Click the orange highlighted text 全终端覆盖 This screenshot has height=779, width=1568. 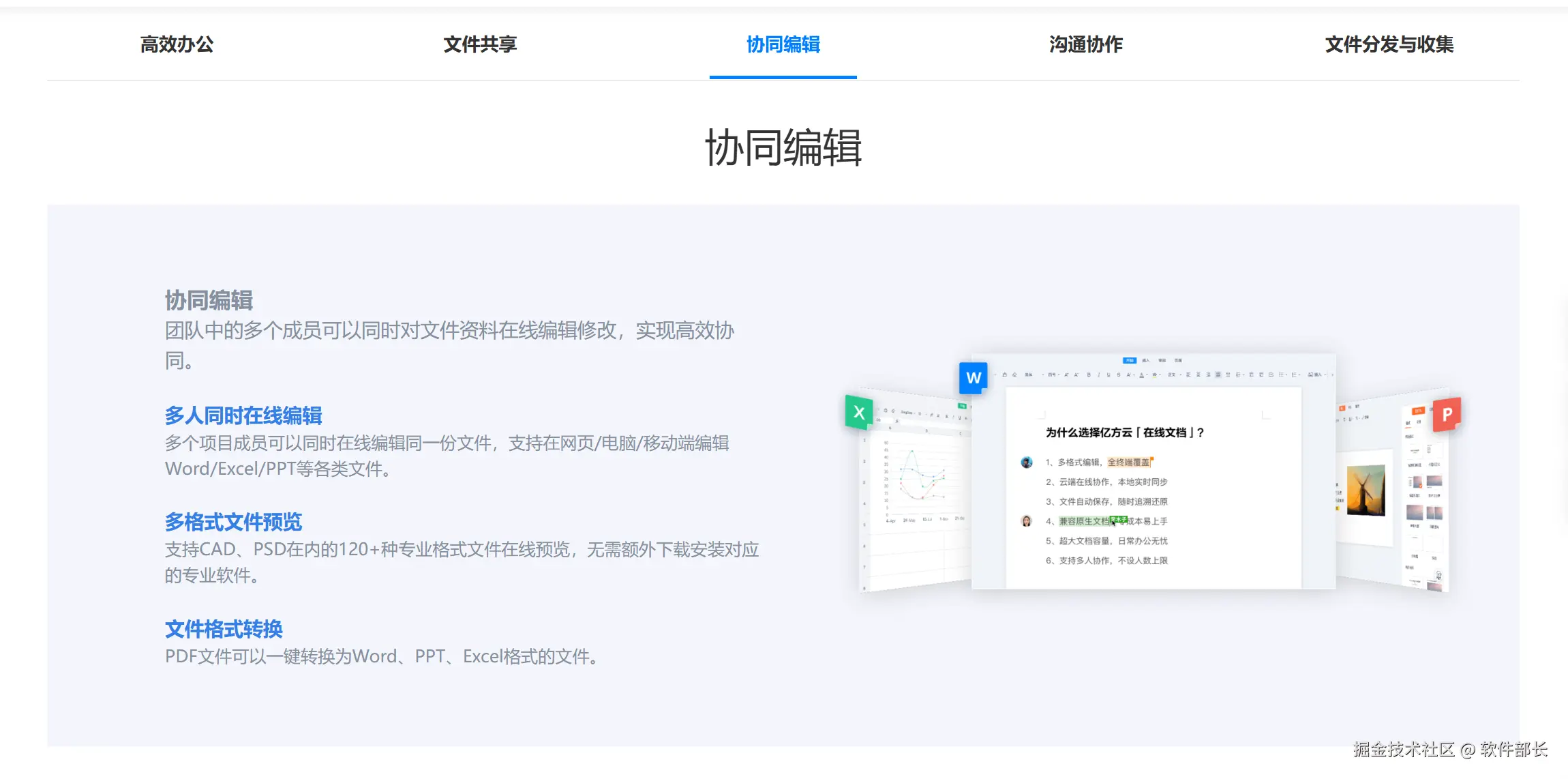click(1128, 462)
